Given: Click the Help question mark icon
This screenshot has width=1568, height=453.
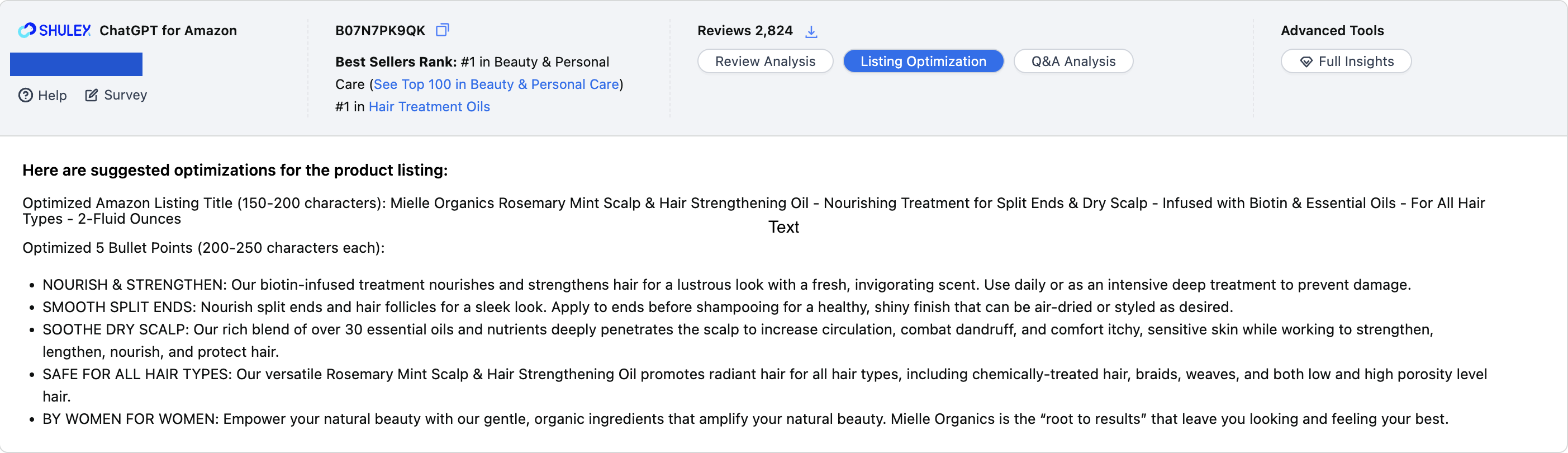Looking at the screenshot, I should tap(26, 95).
